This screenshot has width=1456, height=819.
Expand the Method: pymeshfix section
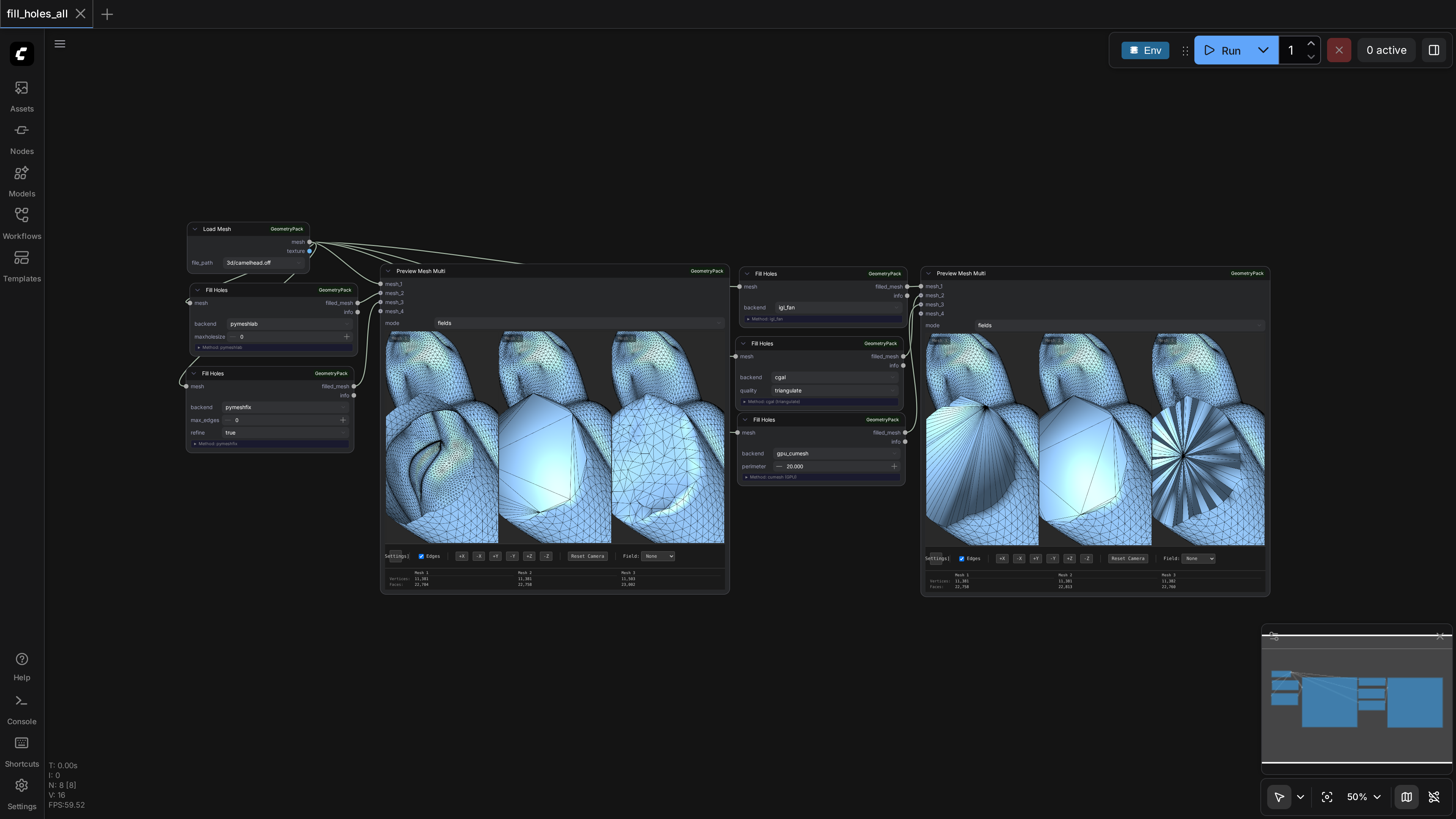pyautogui.click(x=270, y=444)
